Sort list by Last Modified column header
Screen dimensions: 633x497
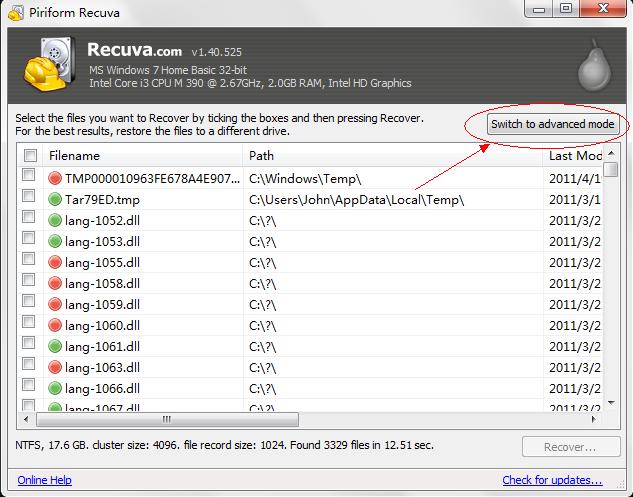tap(573, 155)
